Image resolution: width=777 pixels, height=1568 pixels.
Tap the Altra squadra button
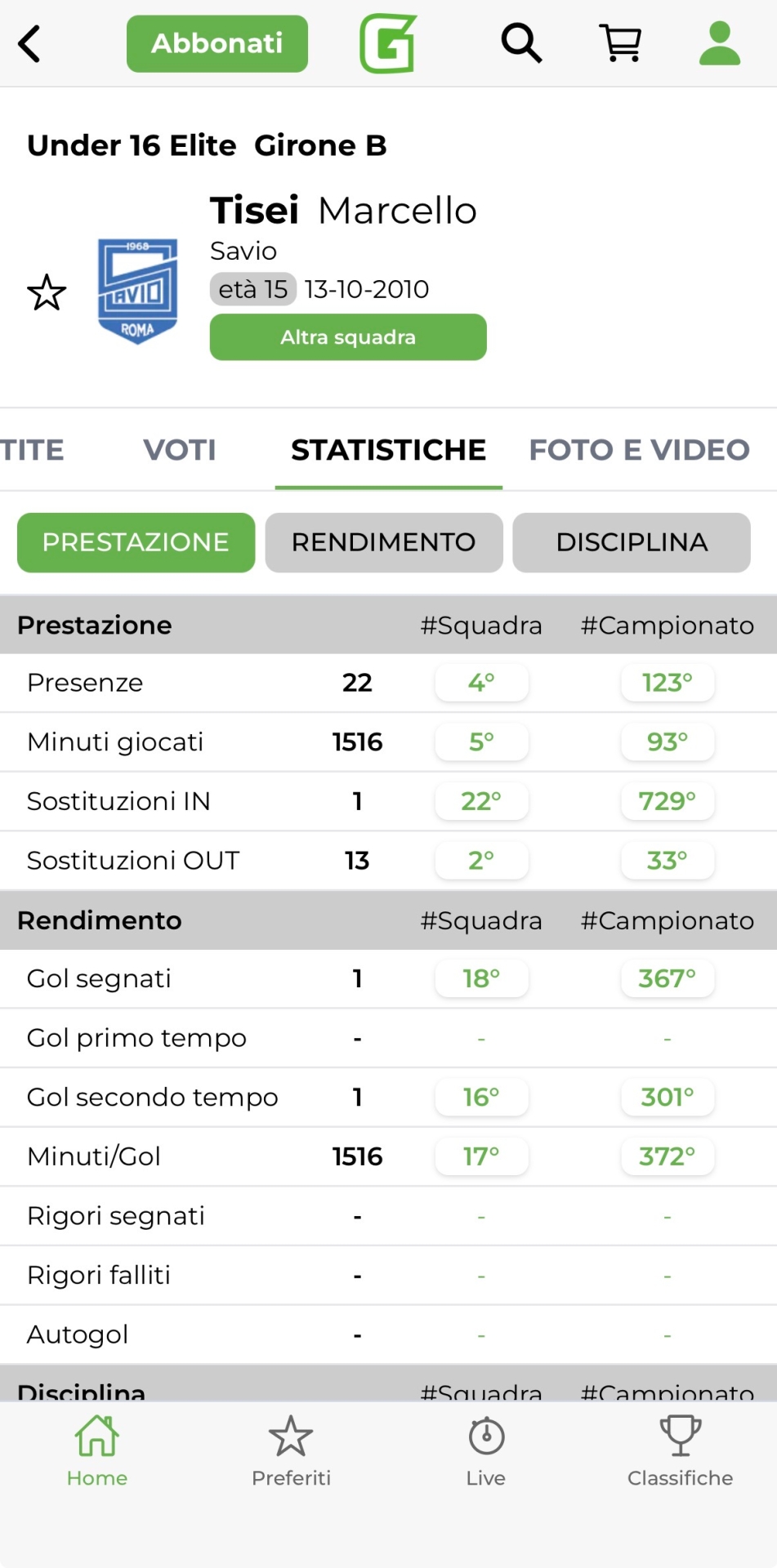click(x=348, y=337)
